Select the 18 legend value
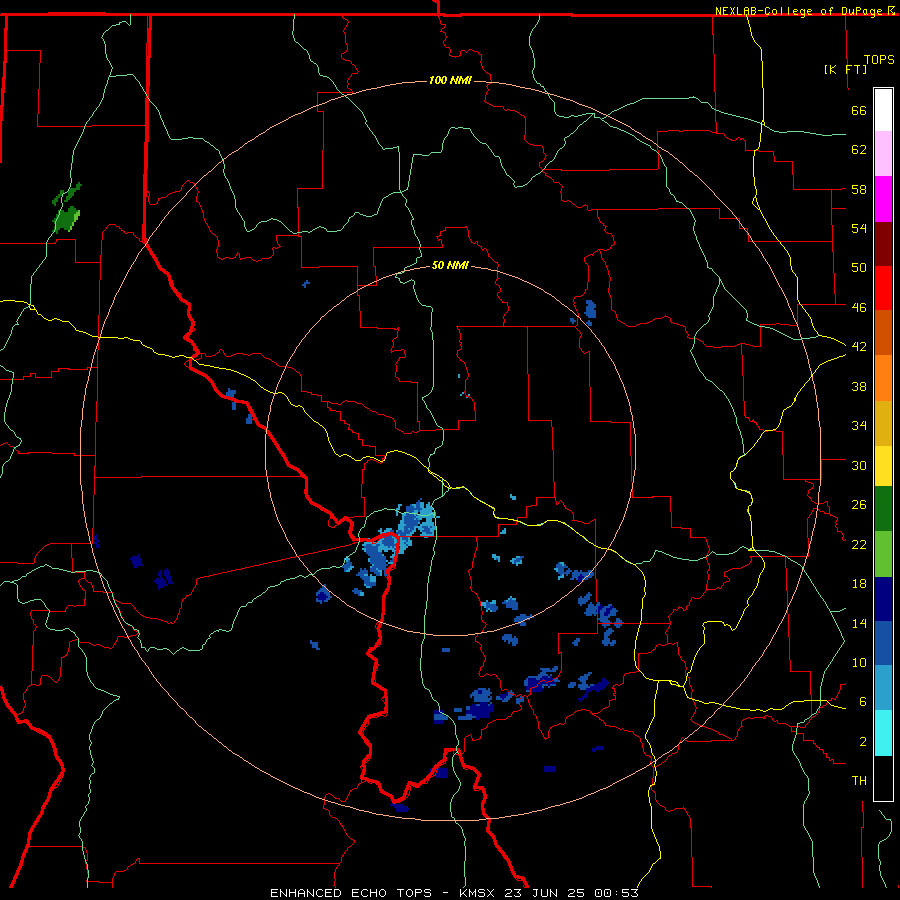 (859, 584)
